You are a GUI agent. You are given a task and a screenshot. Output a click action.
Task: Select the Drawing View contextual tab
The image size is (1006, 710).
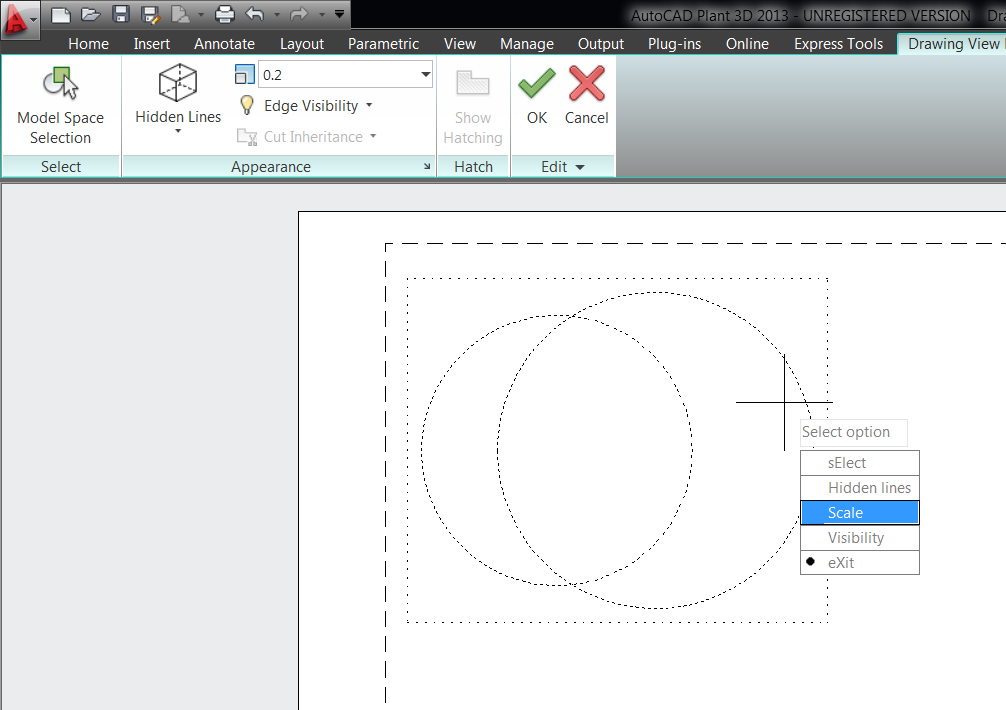(952, 44)
